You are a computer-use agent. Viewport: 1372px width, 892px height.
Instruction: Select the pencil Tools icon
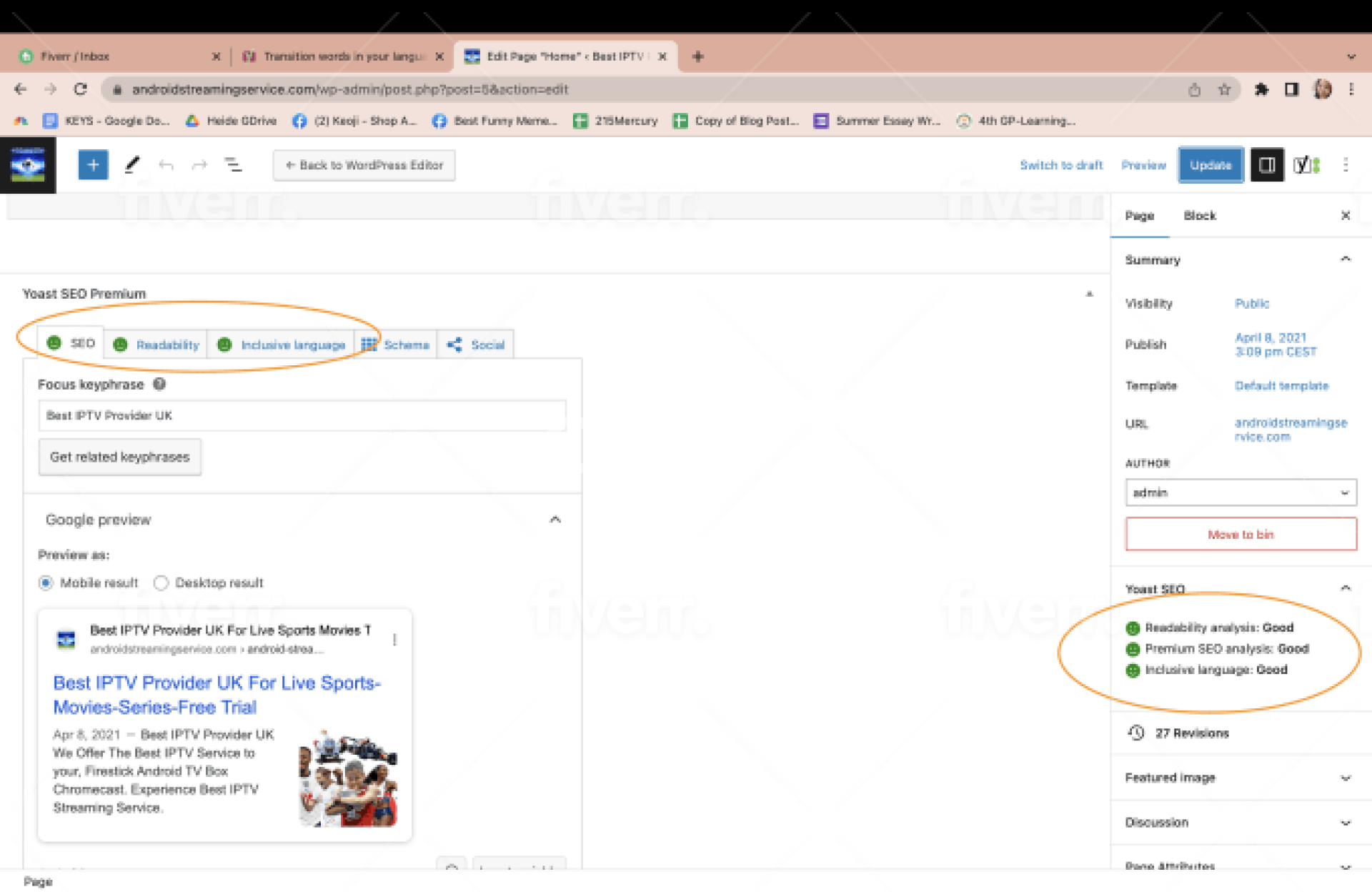pos(132,165)
